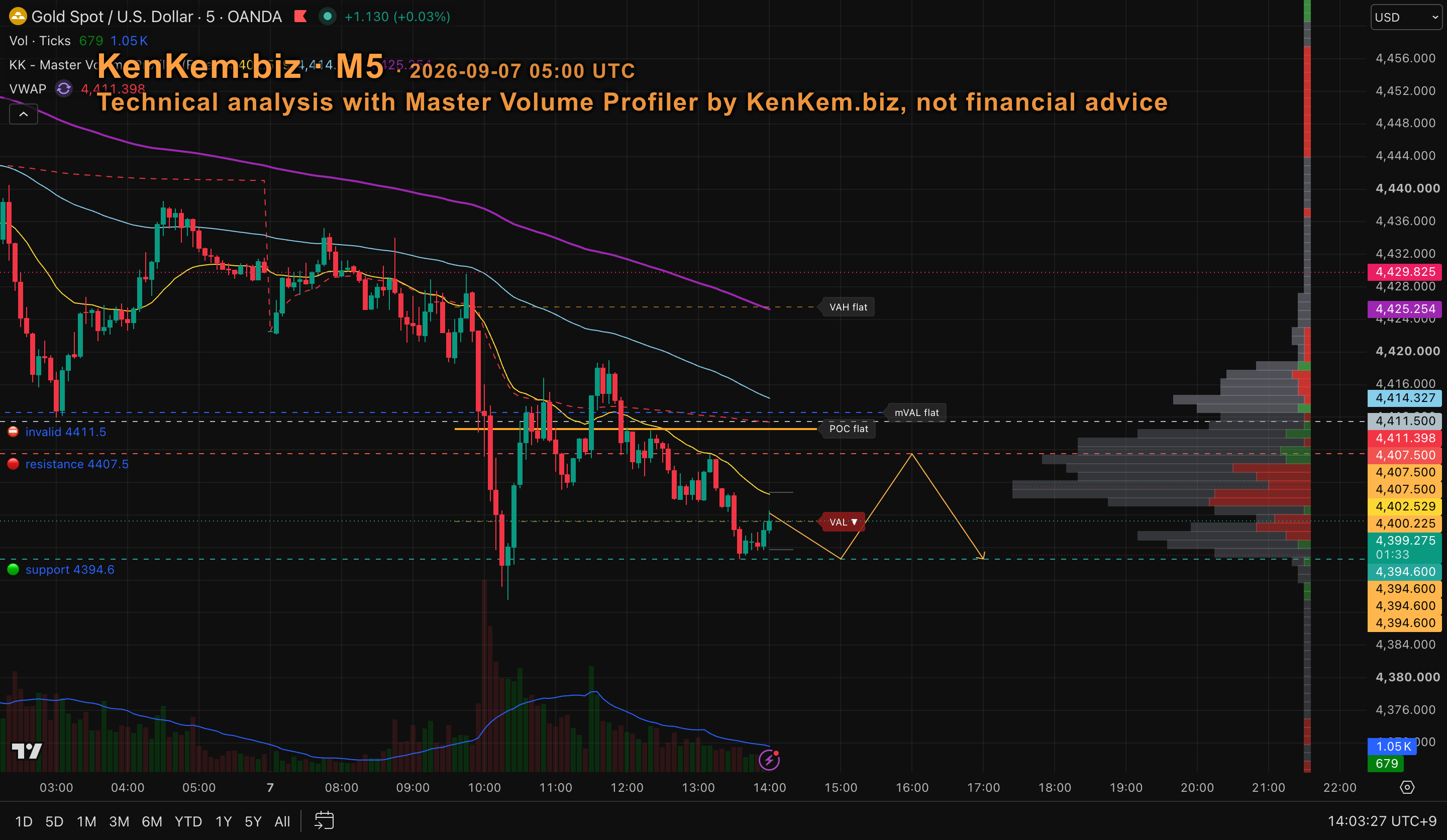Click the gold symbol logo icon

pos(18,17)
